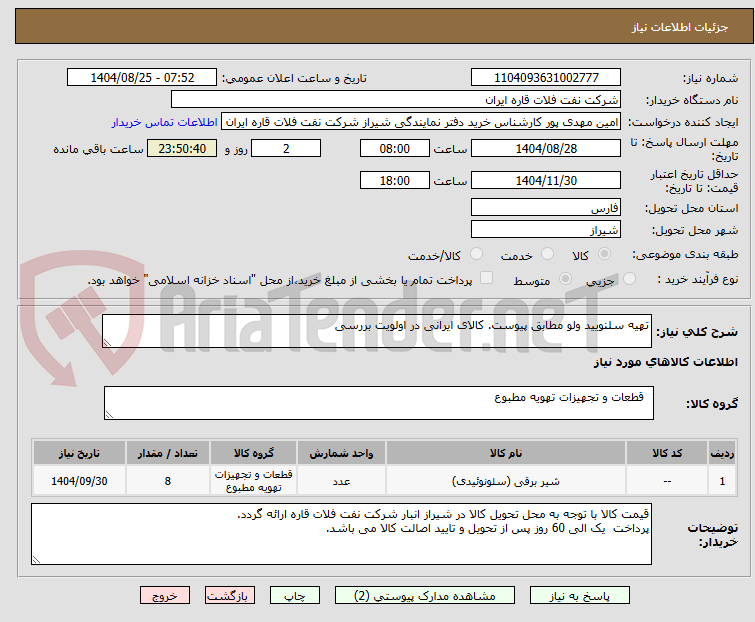Click the چاپ print button
Viewport: 755px width, 622px height.
point(295,596)
